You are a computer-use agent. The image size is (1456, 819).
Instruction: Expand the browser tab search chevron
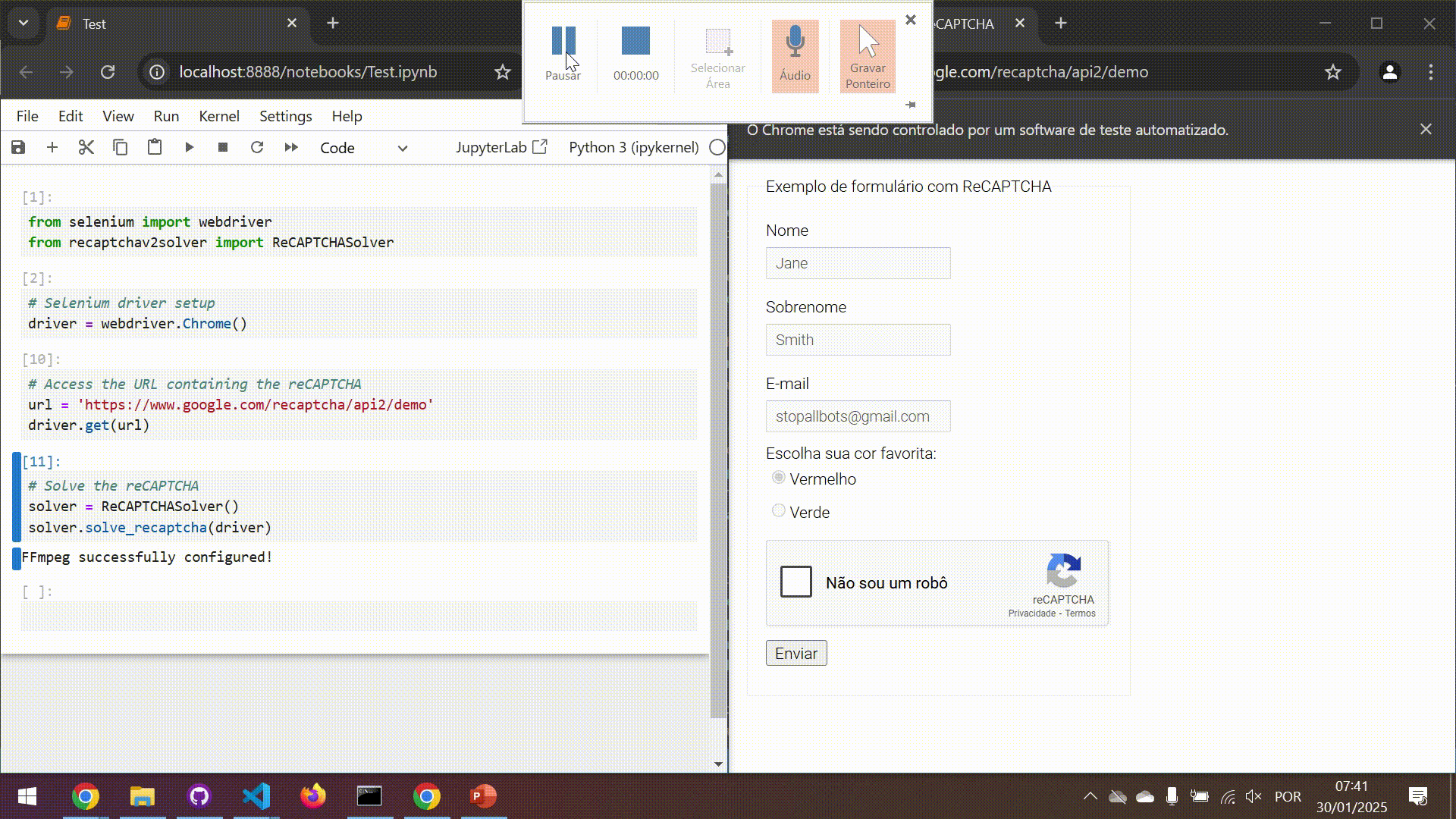[x=24, y=23]
